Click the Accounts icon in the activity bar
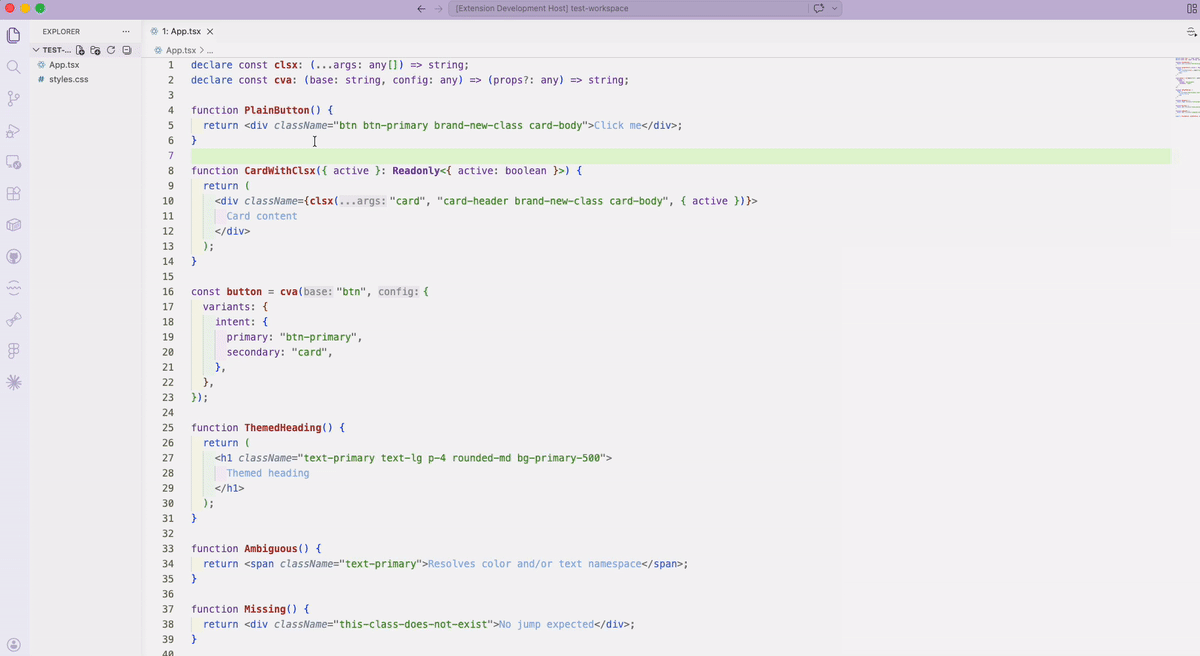 click(x=14, y=644)
